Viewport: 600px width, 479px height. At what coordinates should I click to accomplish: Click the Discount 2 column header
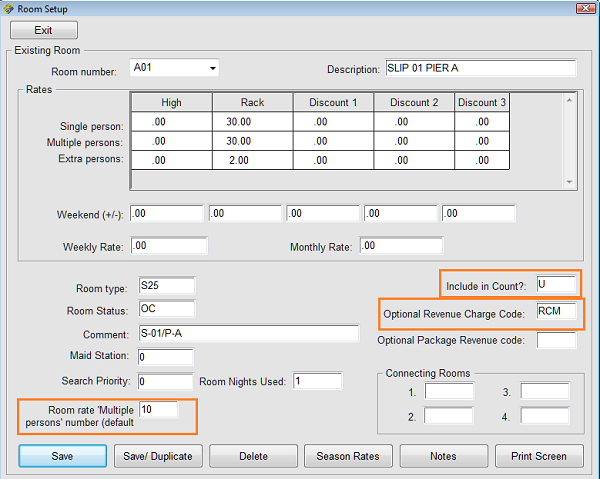[x=414, y=102]
